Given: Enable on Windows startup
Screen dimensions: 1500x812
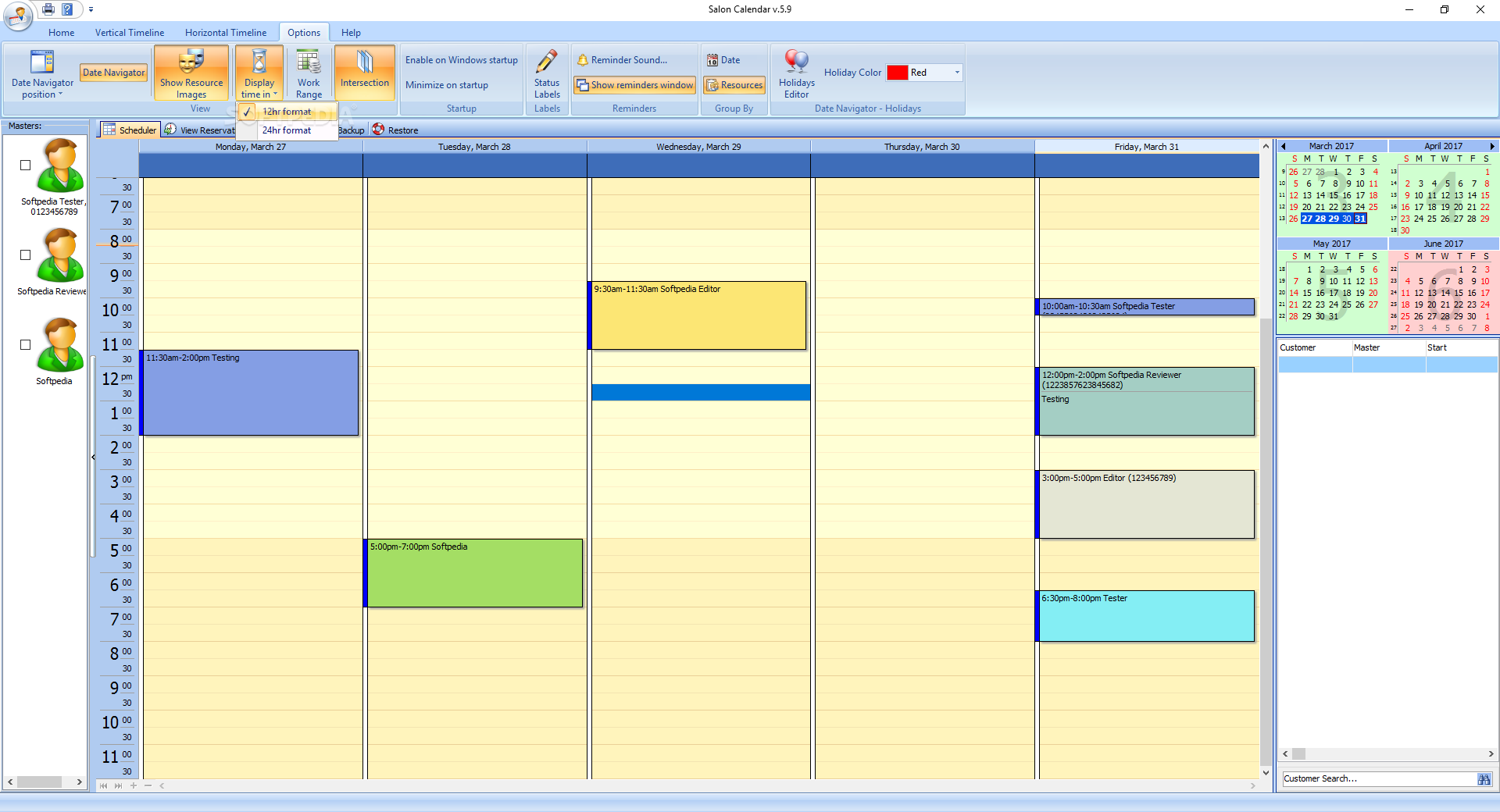Looking at the screenshot, I should [x=461, y=60].
